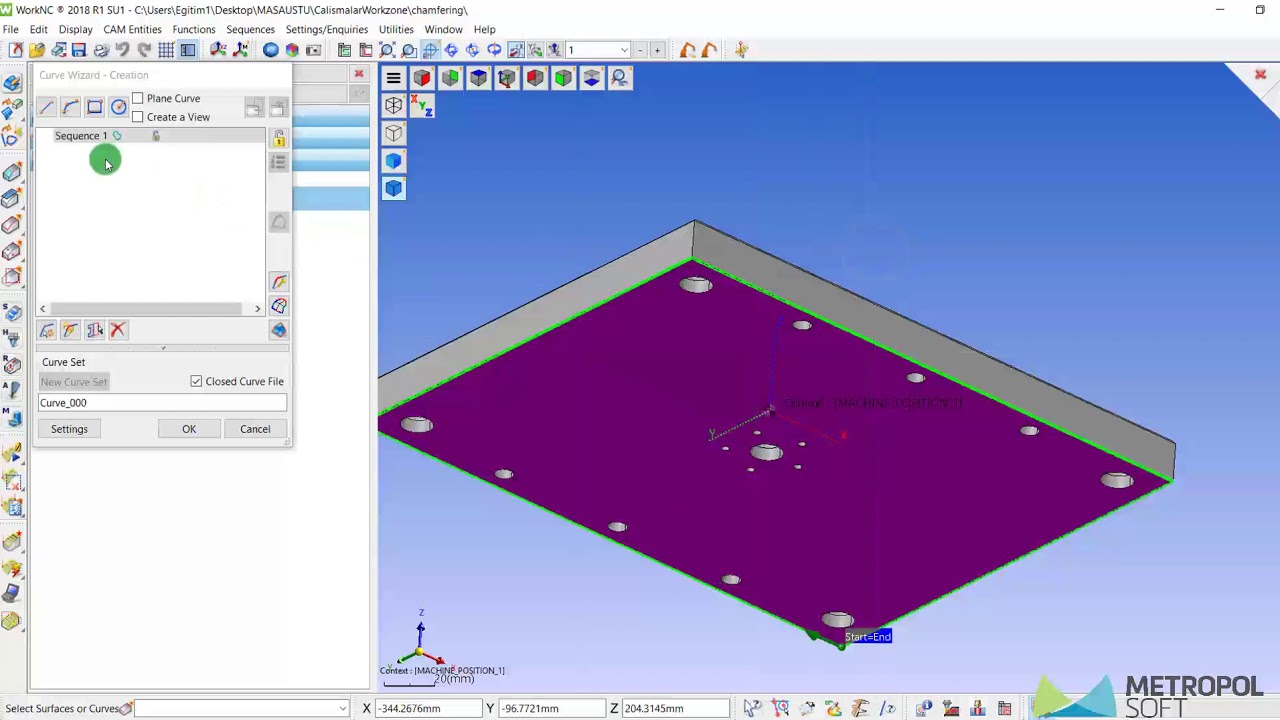This screenshot has height=720, width=1280.
Task: Click the red X close icon in viewport corner
Action: point(1260,75)
